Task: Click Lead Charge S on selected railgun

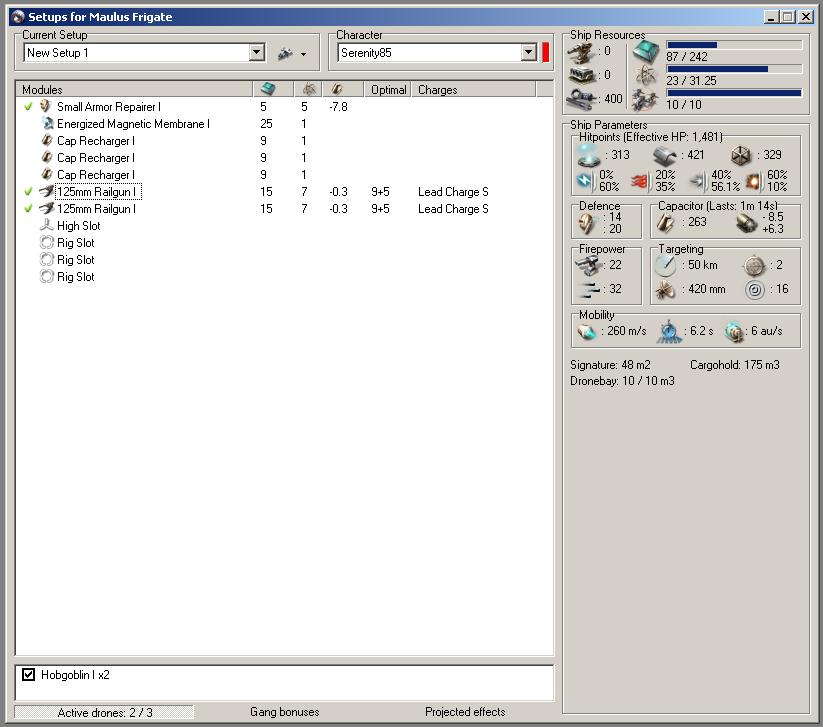Action: pos(453,192)
